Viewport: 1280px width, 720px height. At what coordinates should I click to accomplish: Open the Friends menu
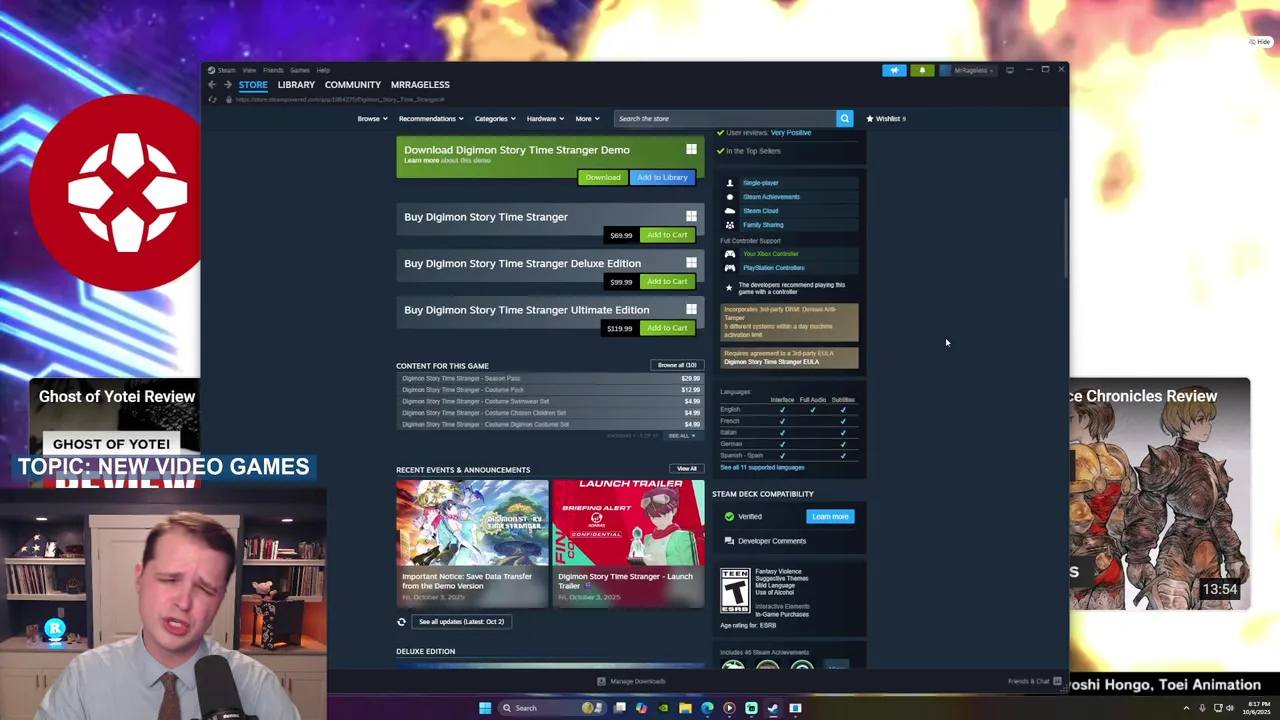(273, 70)
